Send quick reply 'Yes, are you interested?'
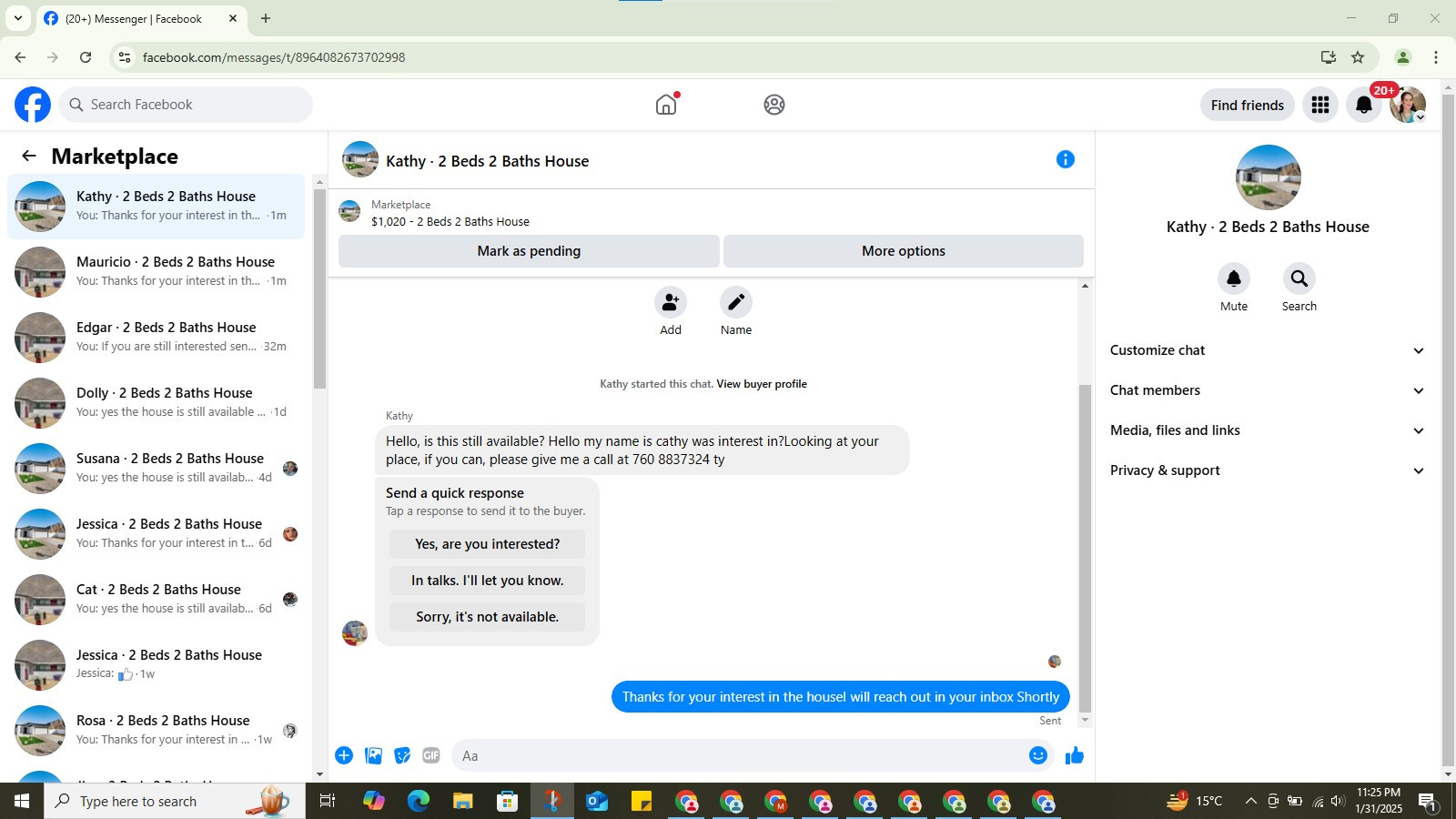This screenshot has height=819, width=1456. pyautogui.click(x=488, y=544)
